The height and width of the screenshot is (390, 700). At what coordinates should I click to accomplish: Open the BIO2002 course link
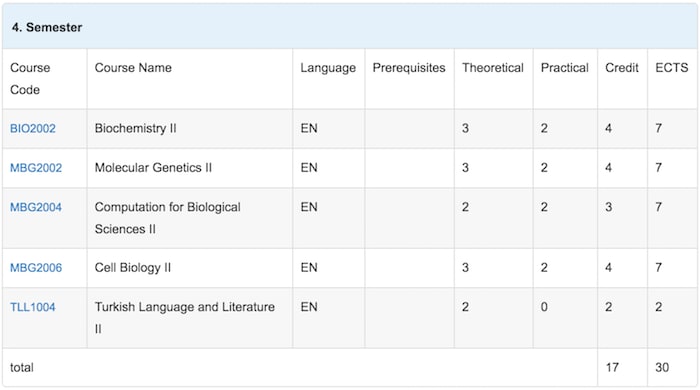(x=33, y=129)
